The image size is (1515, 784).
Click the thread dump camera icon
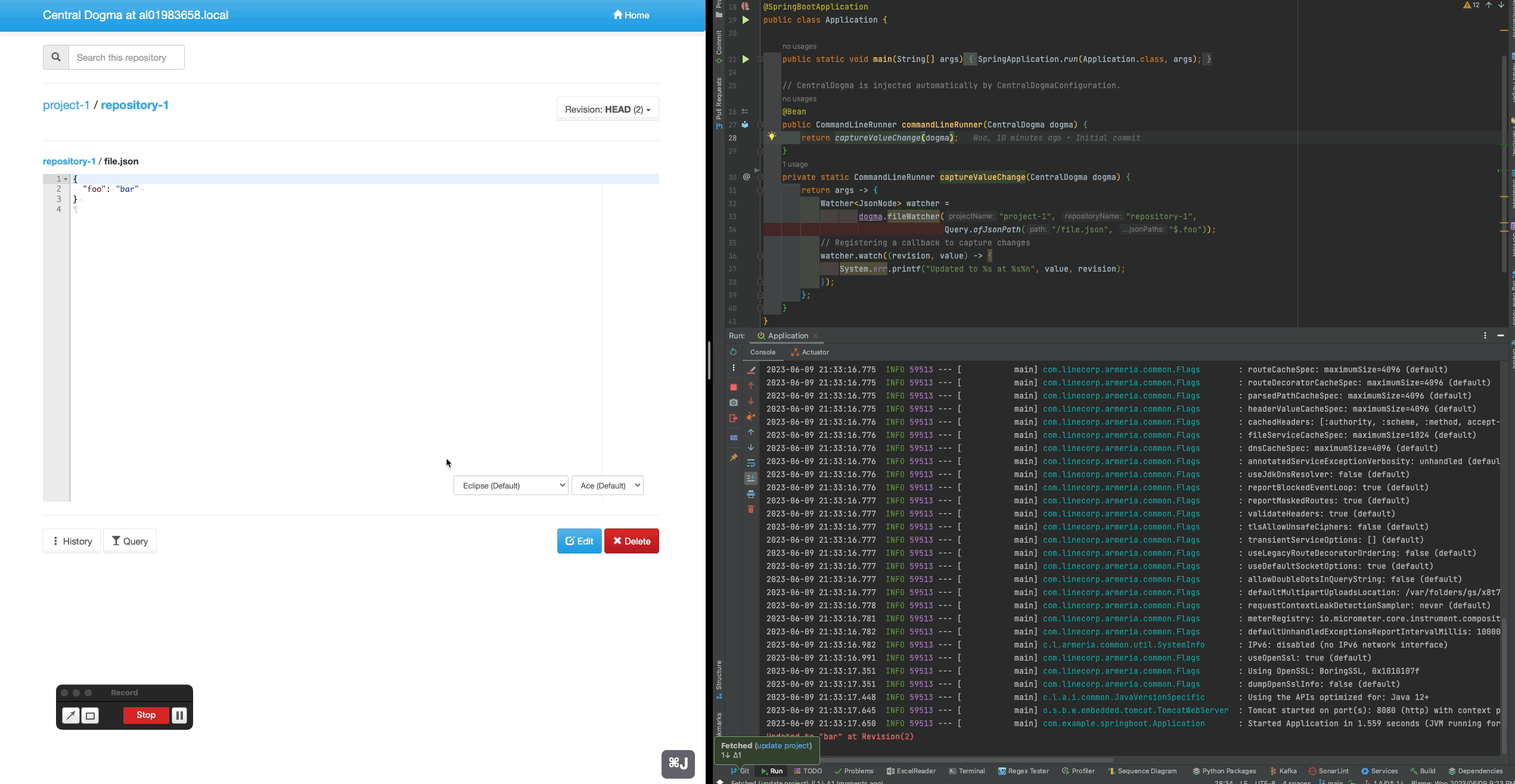pos(733,403)
